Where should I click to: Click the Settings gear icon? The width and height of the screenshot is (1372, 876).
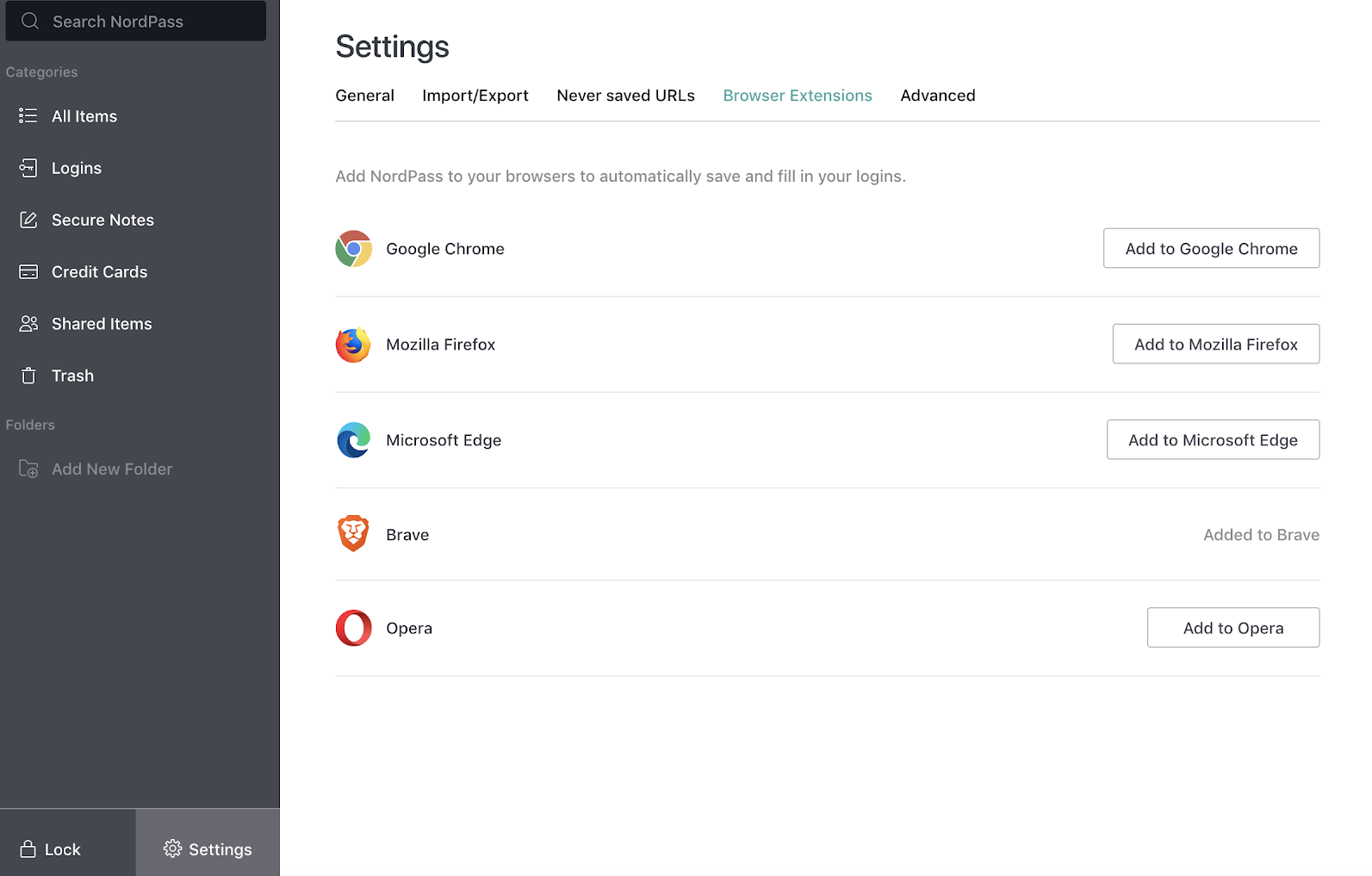[172, 848]
